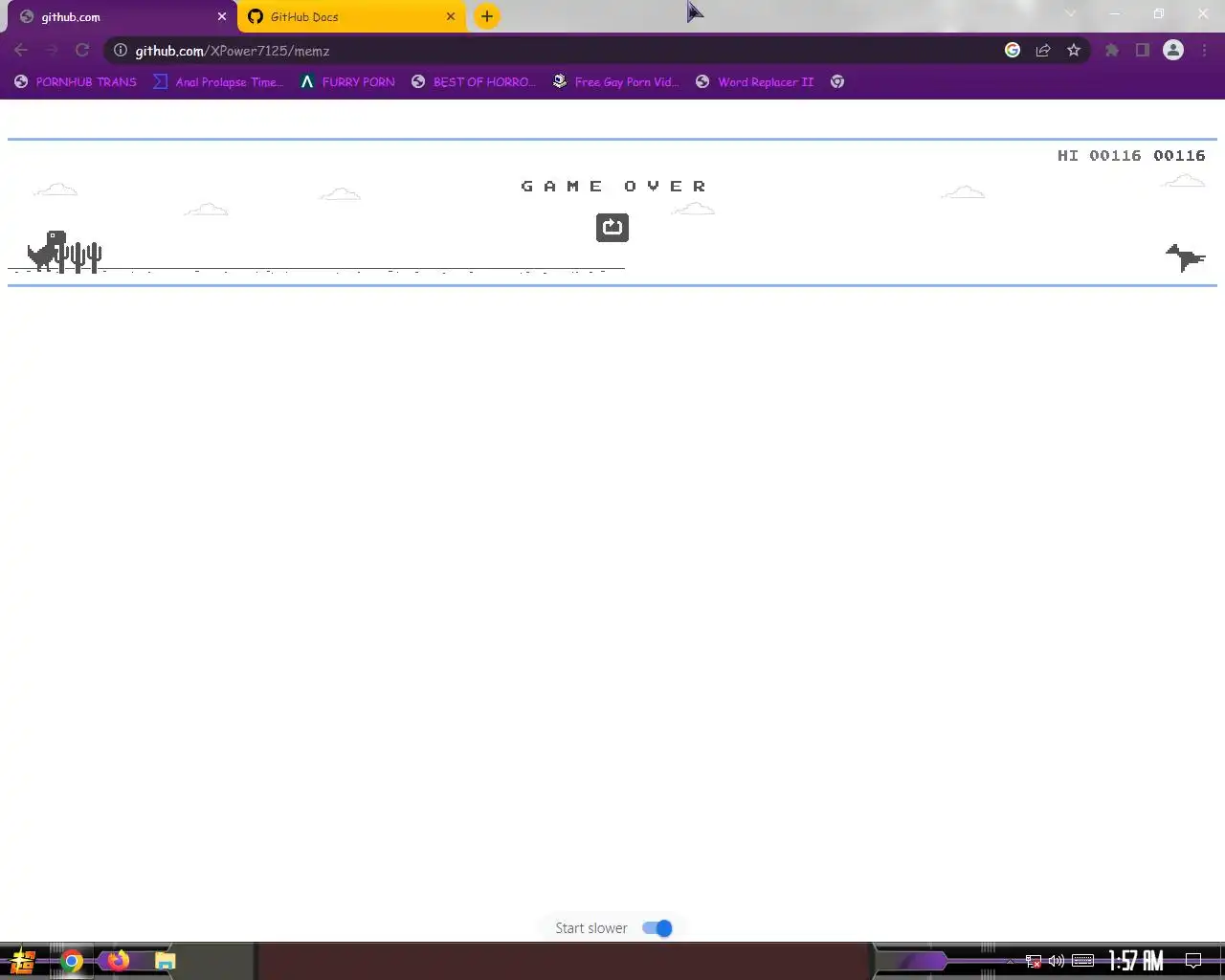Switch to the GitHub Docs tab
This screenshot has height=980, width=1225.
pos(350,16)
